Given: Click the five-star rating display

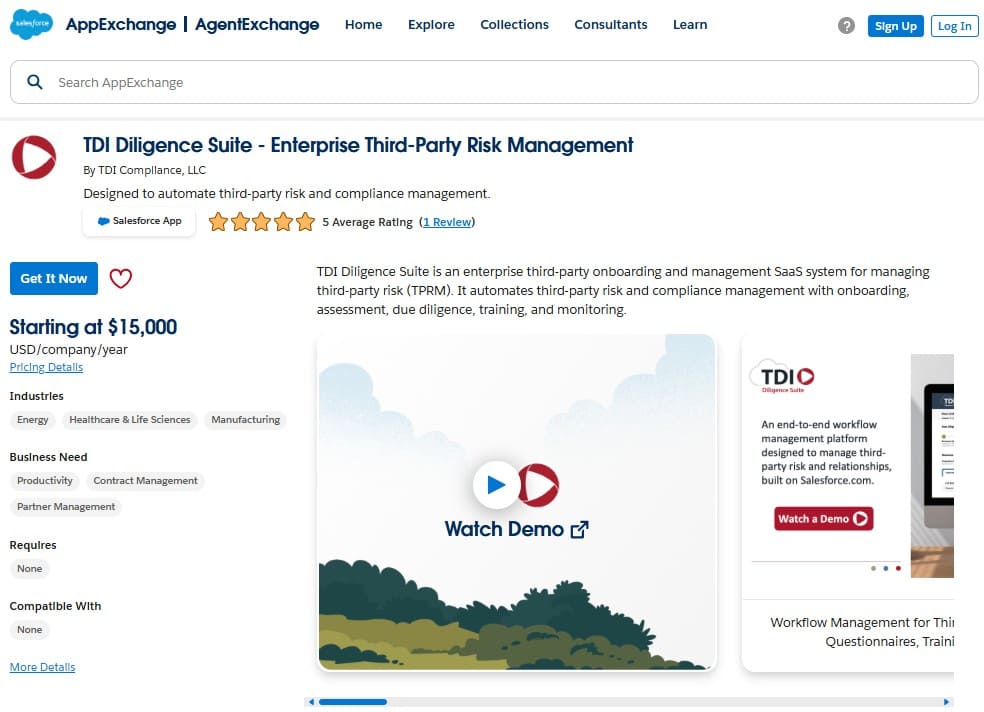Looking at the screenshot, I should point(262,221).
